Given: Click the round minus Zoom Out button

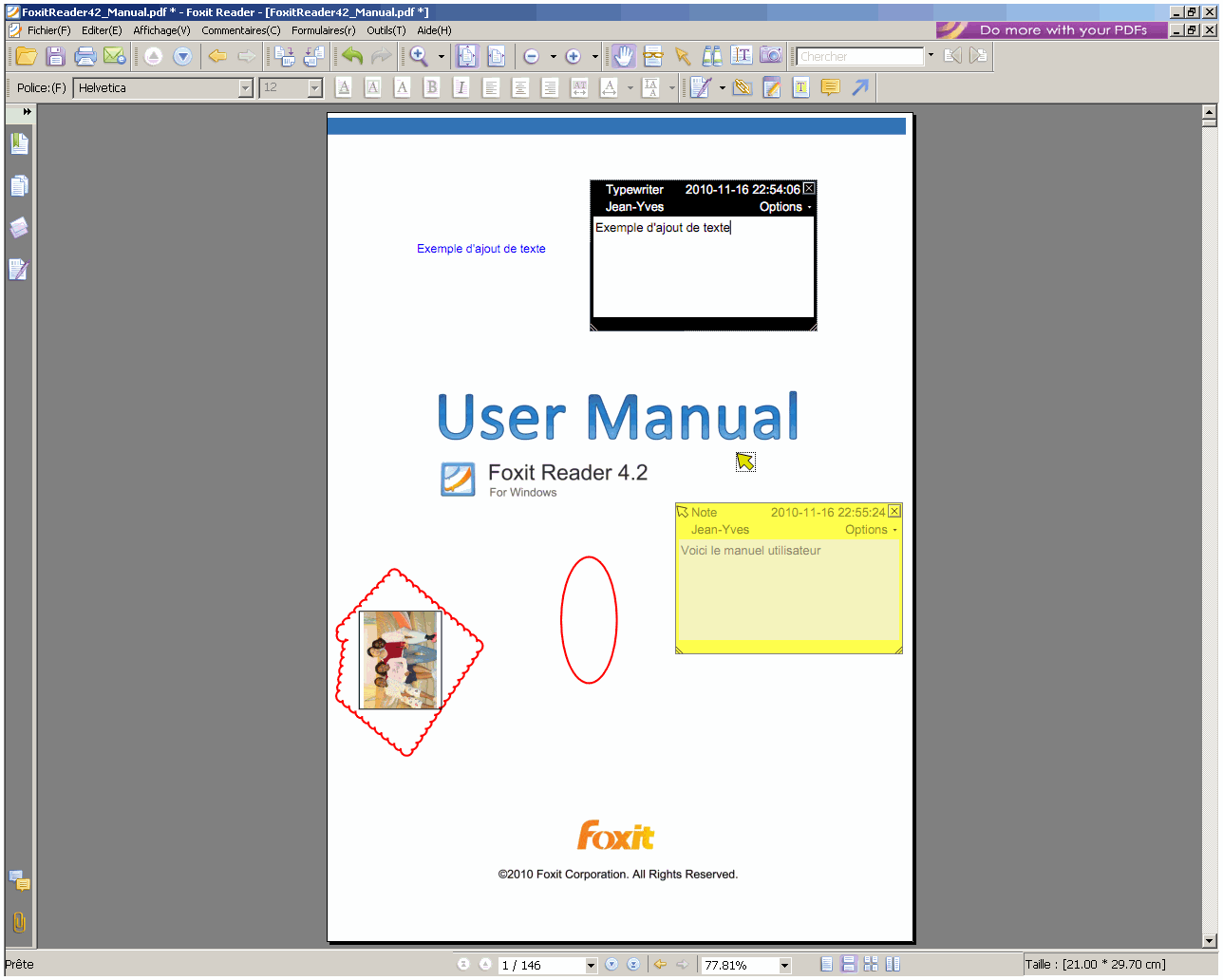Looking at the screenshot, I should pyautogui.click(x=532, y=57).
